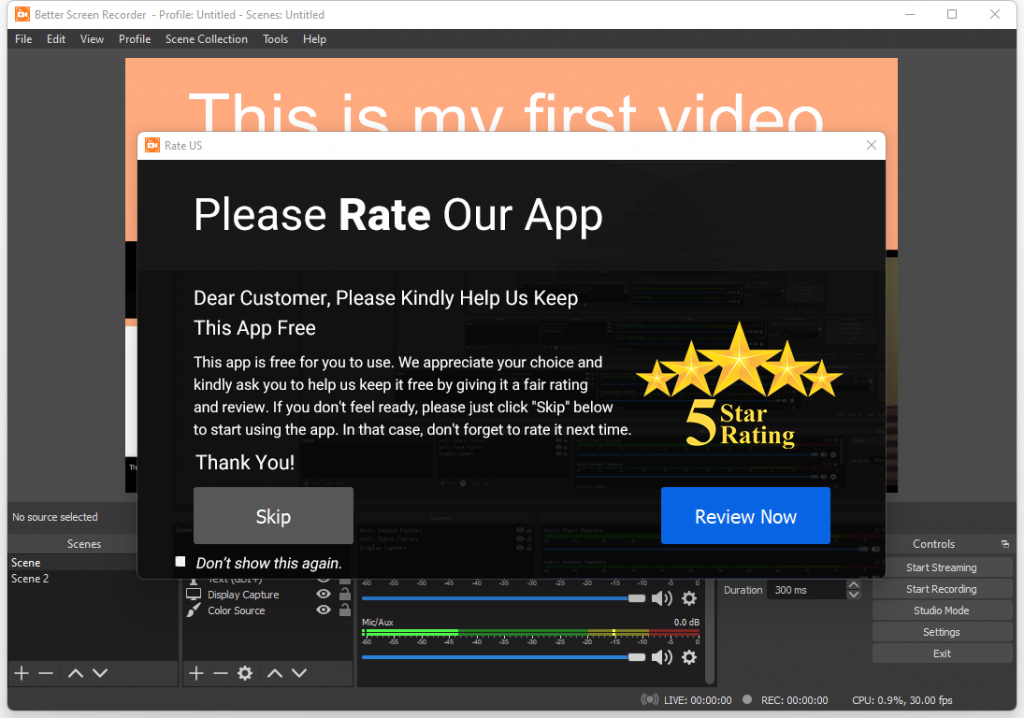Mute the Mic/Aux speaker icon

[661, 657]
